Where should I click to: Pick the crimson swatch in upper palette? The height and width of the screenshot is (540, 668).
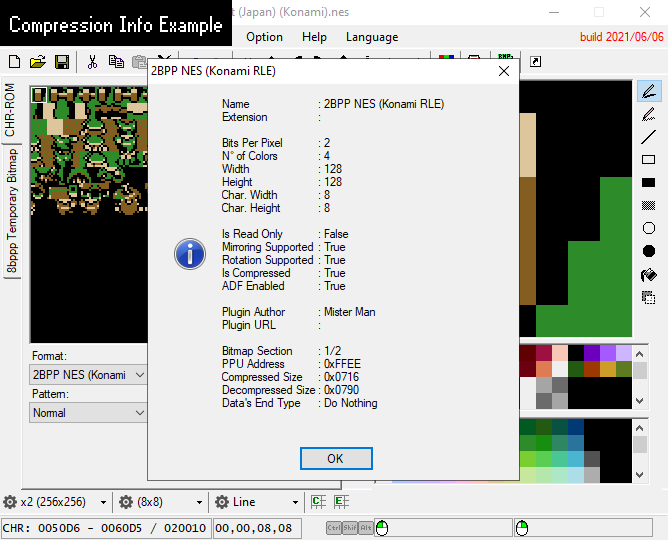click(544, 353)
